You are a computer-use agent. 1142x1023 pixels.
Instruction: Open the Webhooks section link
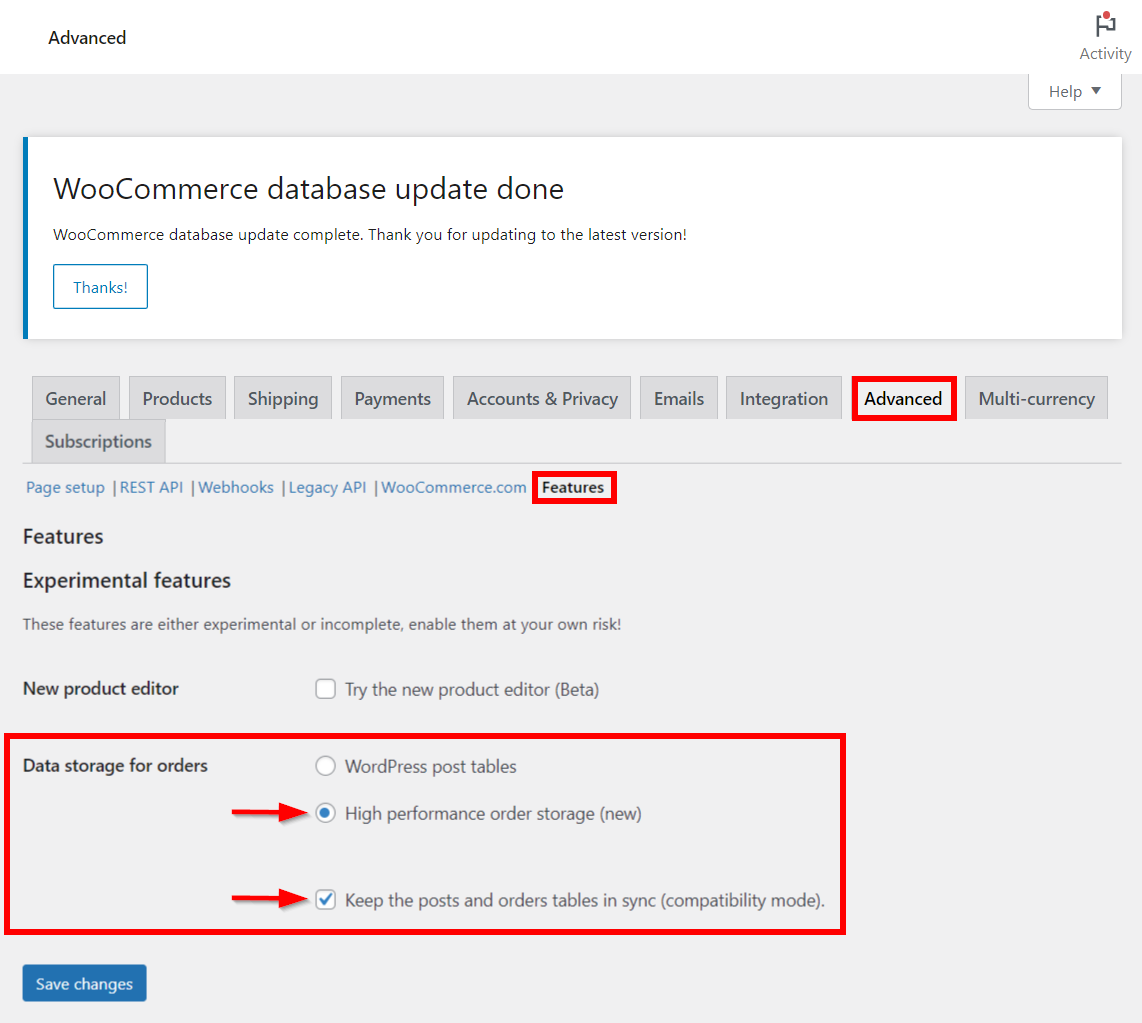(236, 487)
